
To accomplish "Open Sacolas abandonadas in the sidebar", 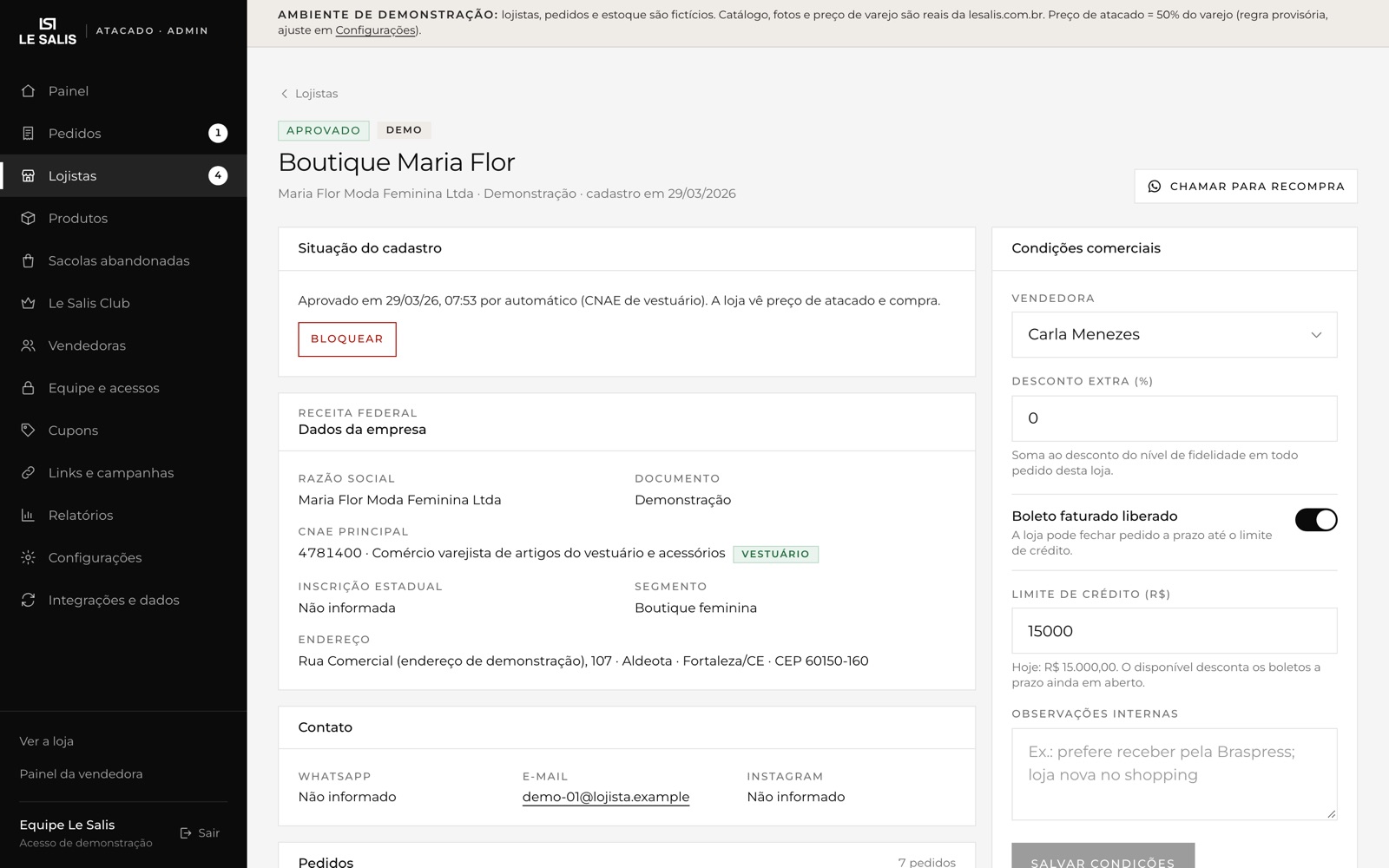I will pyautogui.click(x=123, y=260).
